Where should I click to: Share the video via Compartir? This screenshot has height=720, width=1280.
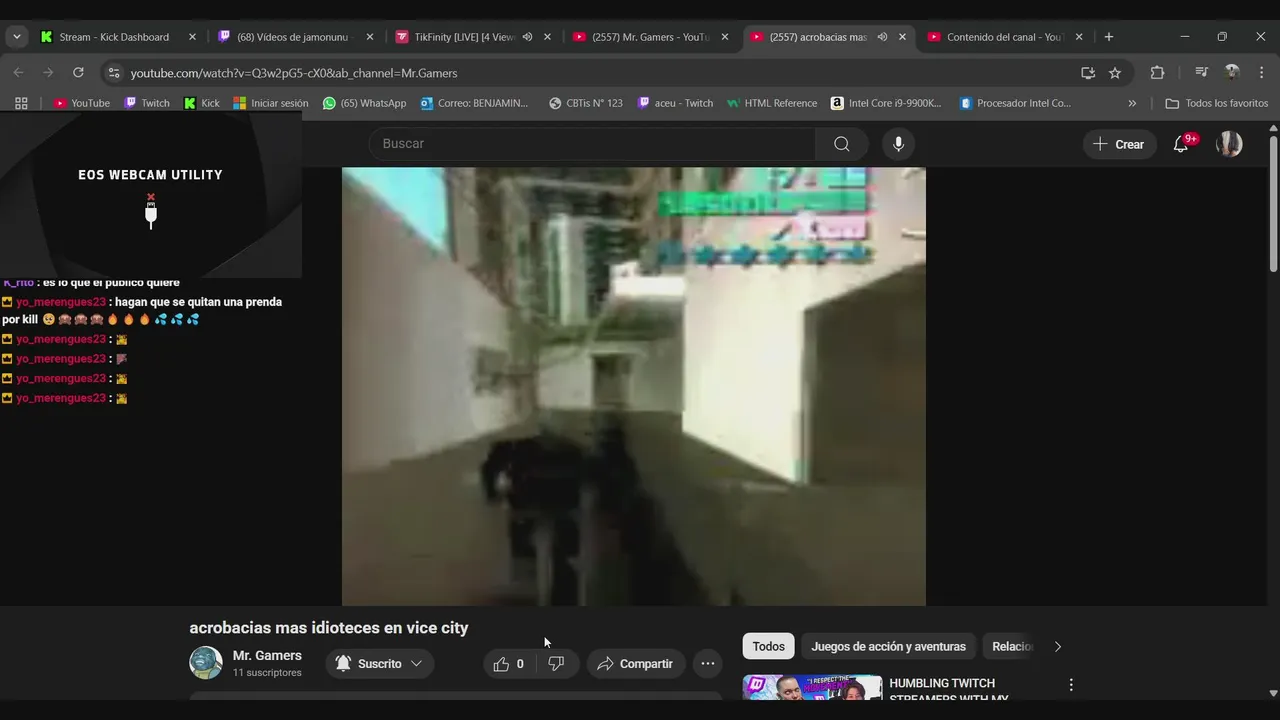636,664
